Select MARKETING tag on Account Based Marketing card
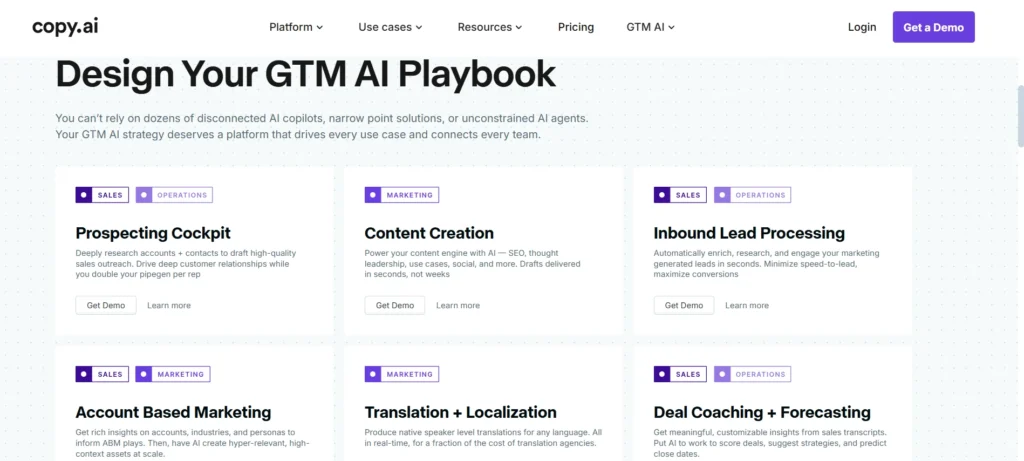 (173, 374)
